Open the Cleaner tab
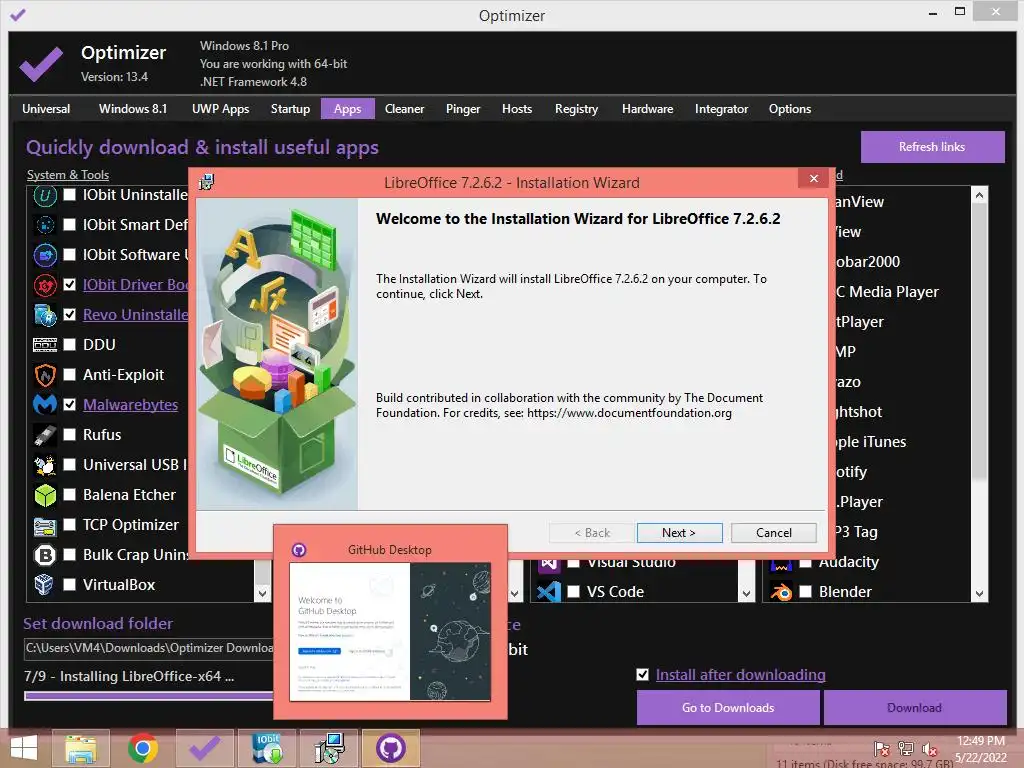This screenshot has width=1024, height=768. pyautogui.click(x=404, y=109)
